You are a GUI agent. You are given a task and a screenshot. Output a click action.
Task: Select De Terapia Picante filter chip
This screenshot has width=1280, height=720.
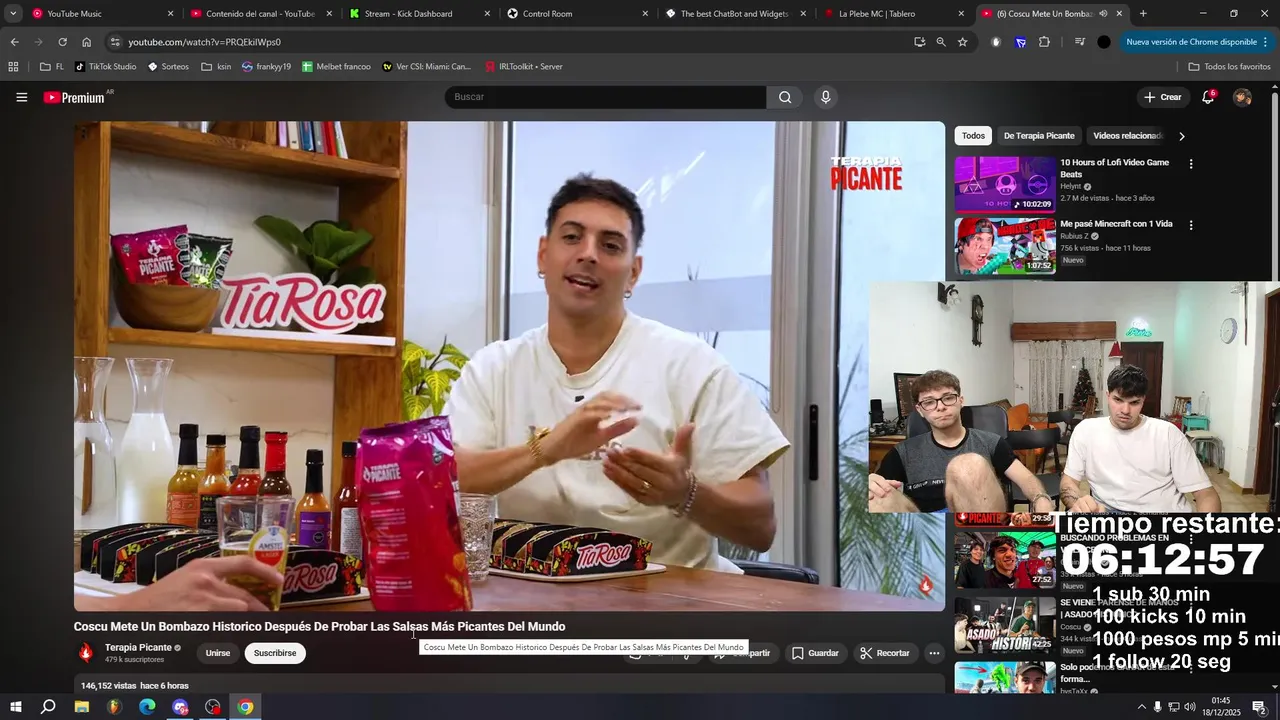pos(1039,136)
